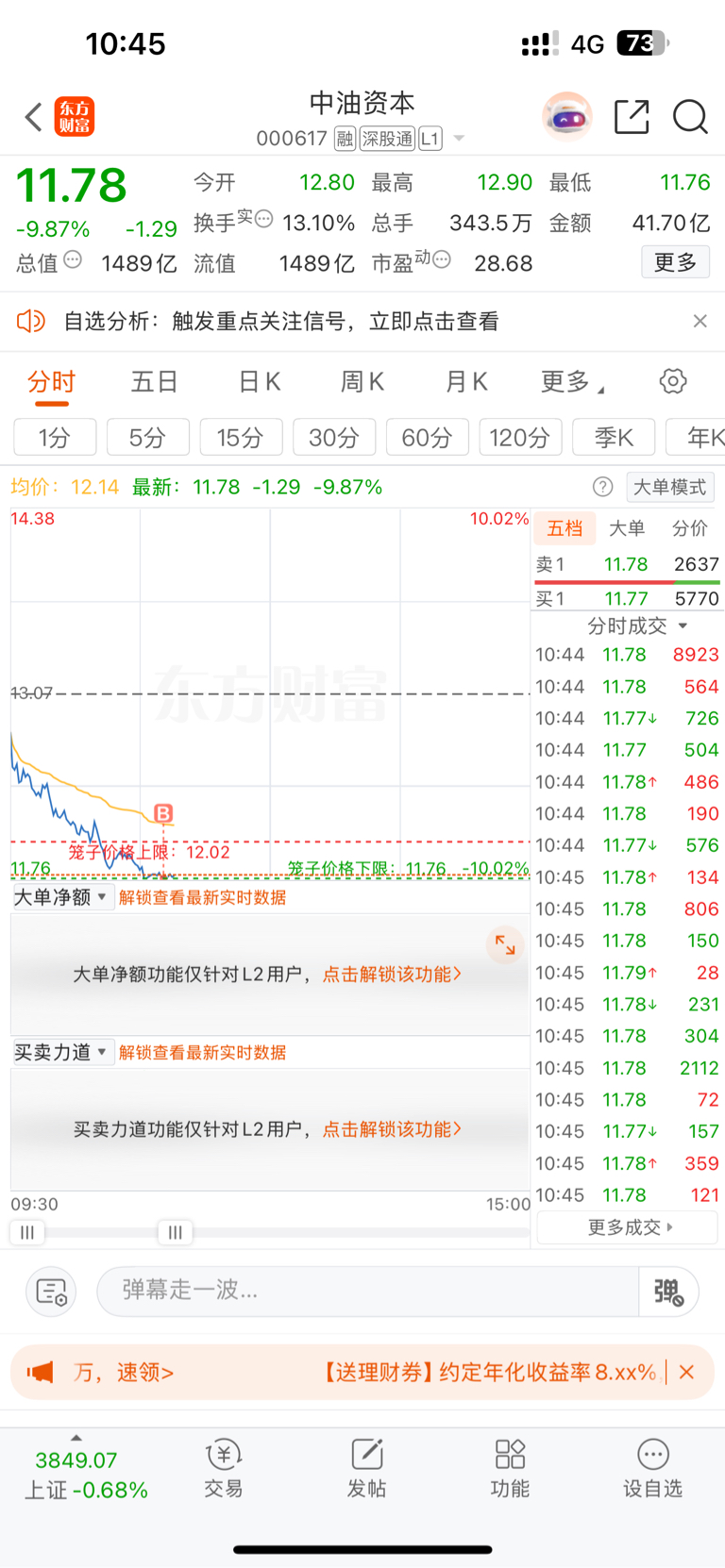The height and width of the screenshot is (1568, 725).
Task: Select the 15分 period
Action: 240,438
